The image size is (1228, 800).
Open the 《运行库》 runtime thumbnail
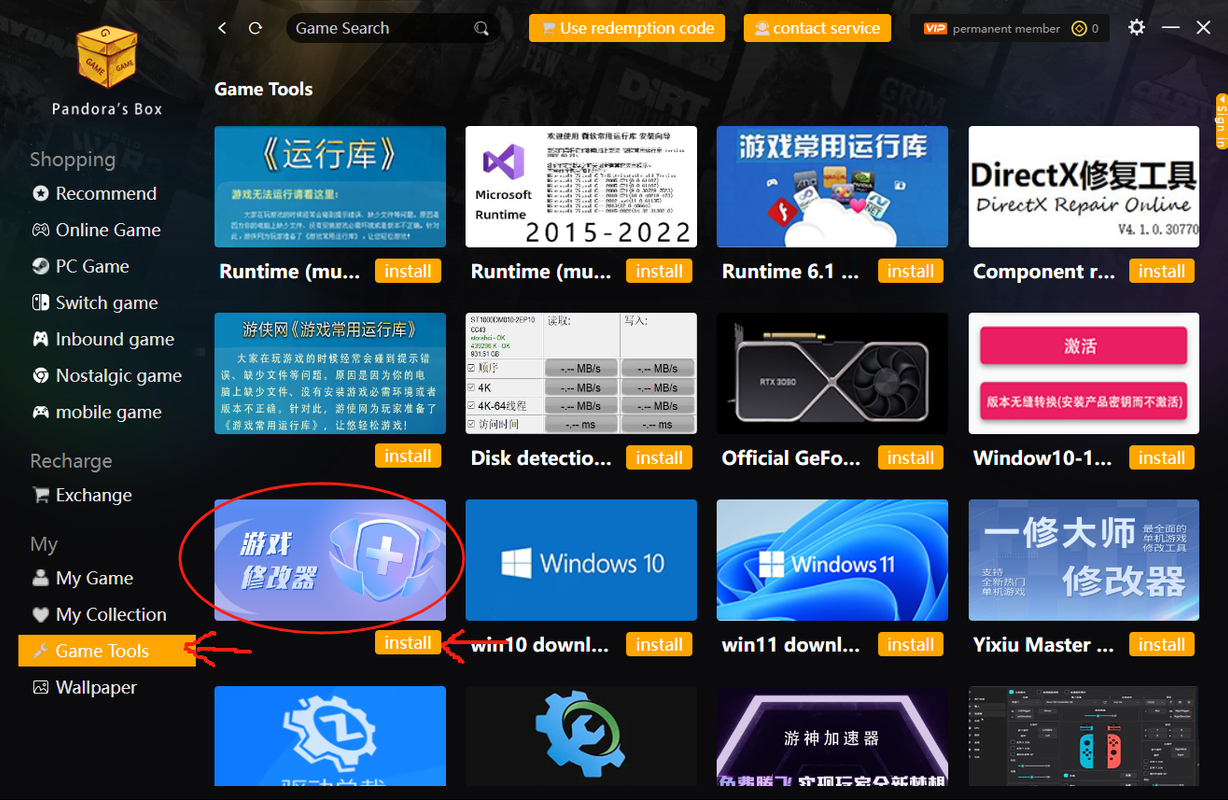tap(330, 186)
